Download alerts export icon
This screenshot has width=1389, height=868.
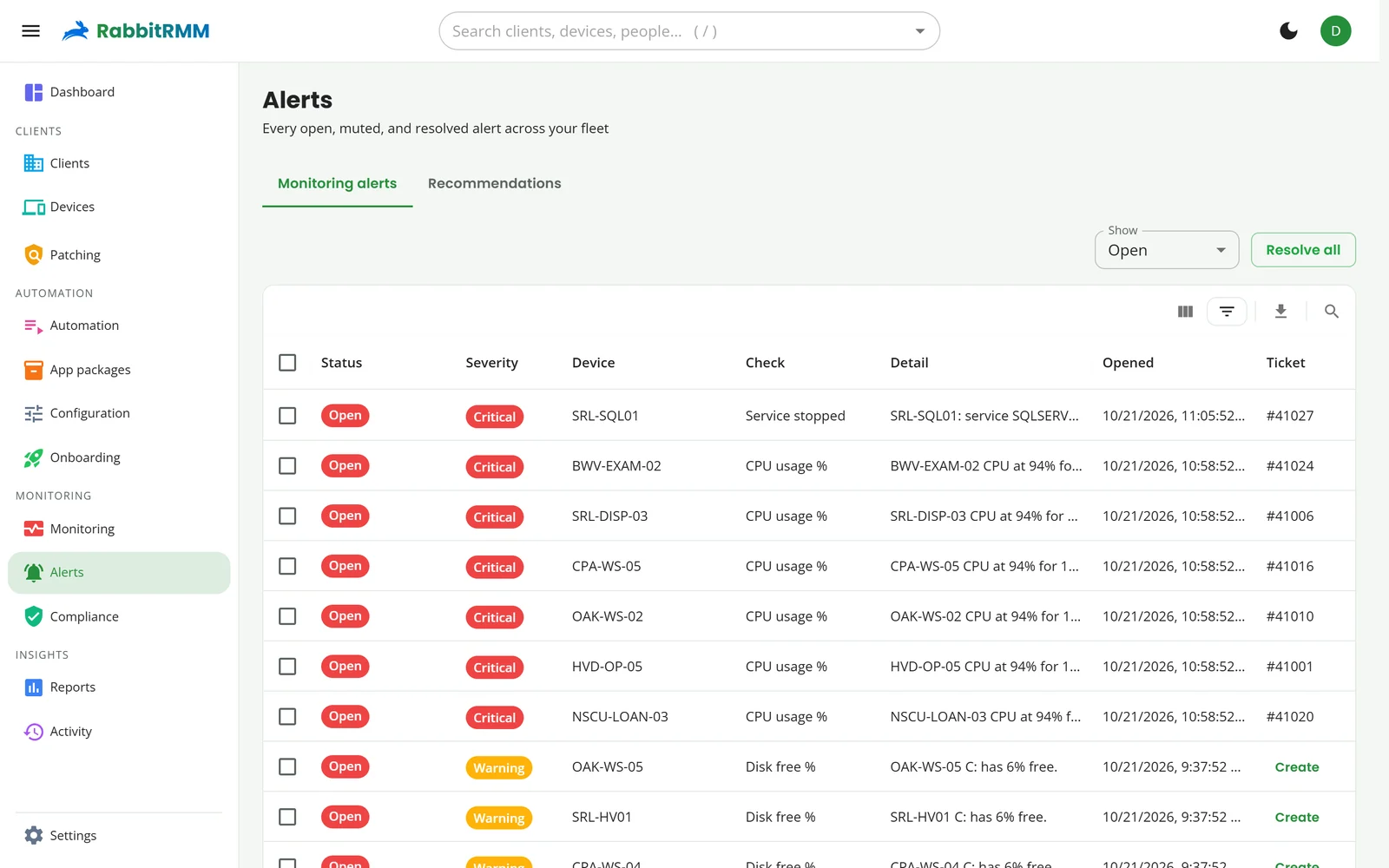point(1280,312)
